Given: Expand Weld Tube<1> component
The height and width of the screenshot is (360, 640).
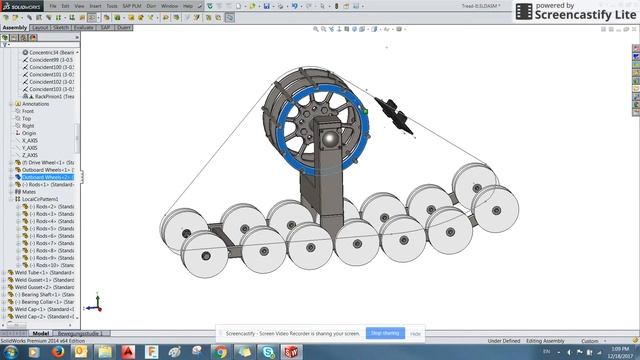Looking at the screenshot, I should pyautogui.click(x=4, y=273).
